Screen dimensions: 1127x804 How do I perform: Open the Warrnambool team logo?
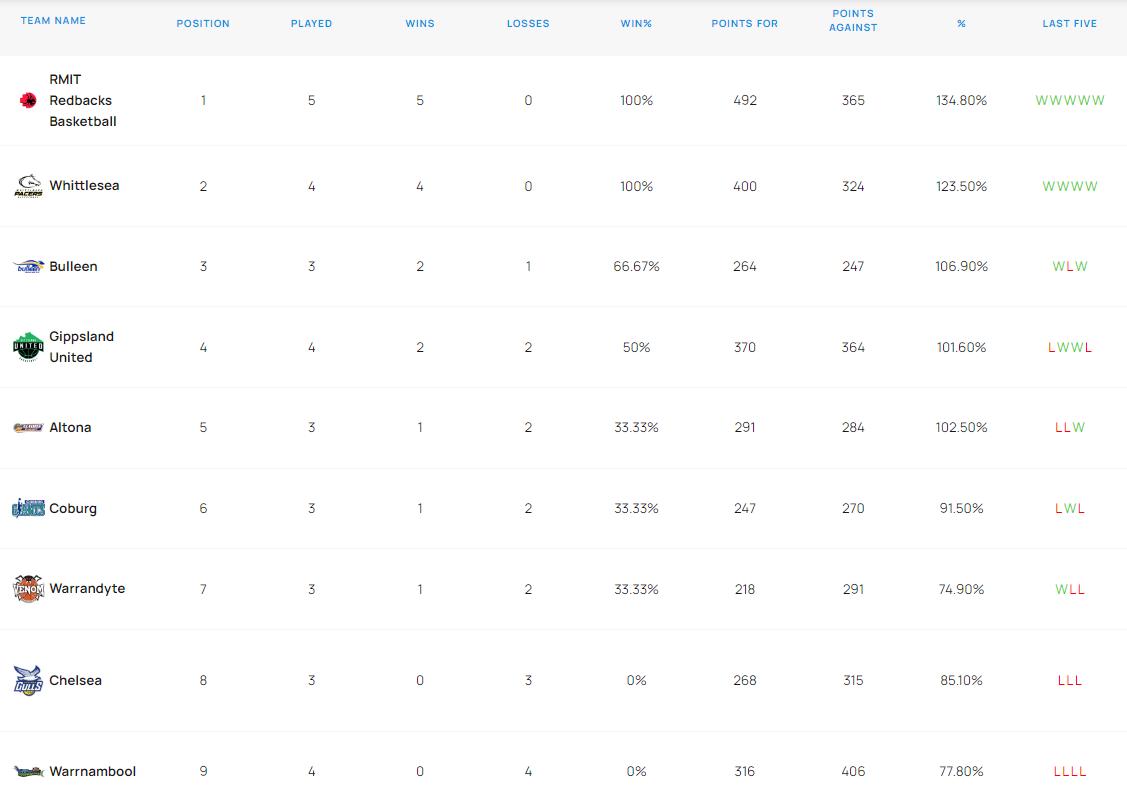coord(29,772)
